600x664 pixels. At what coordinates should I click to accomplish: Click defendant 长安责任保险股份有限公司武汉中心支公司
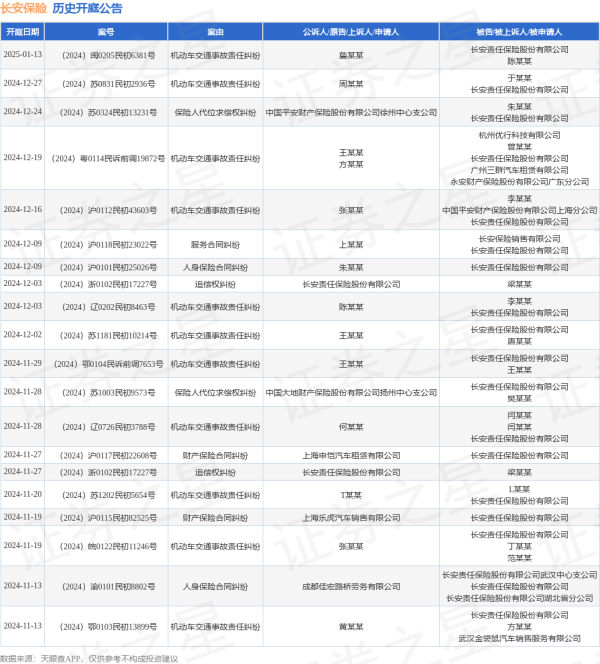click(519, 575)
